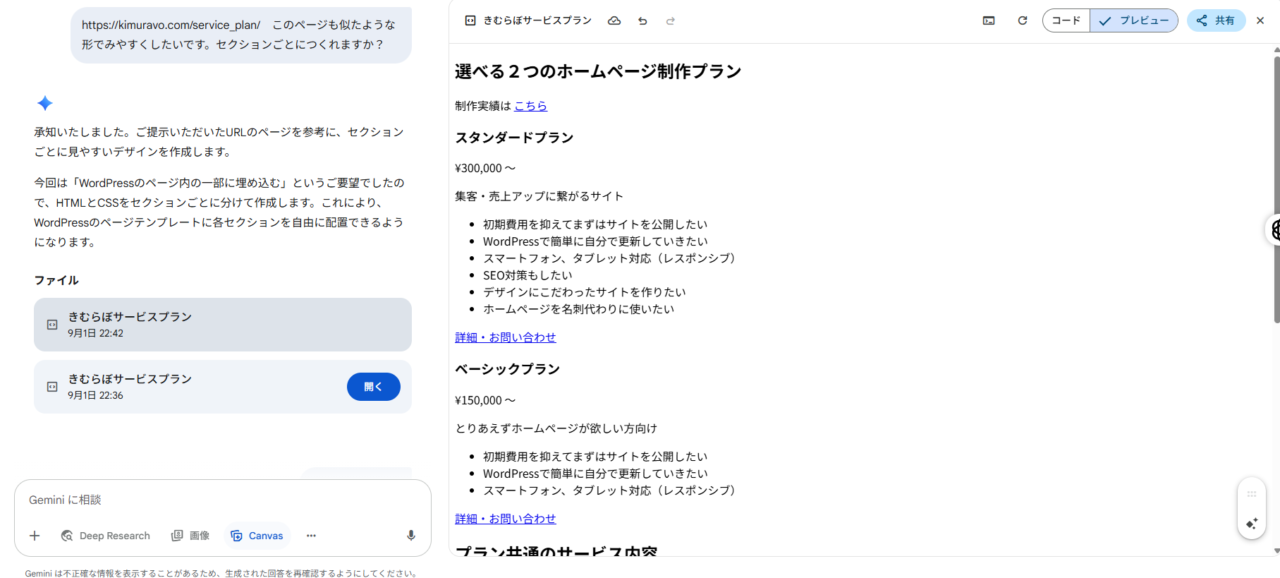Enable the Deep Research mode

105,535
